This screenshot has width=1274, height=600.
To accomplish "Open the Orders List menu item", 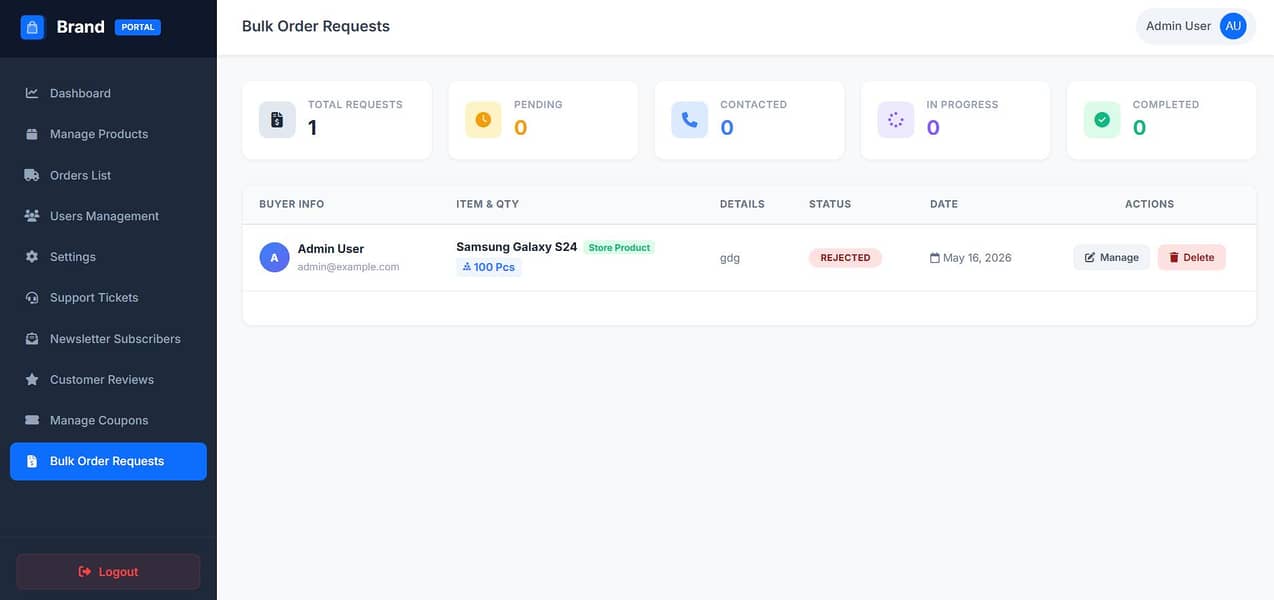I will pyautogui.click(x=108, y=175).
